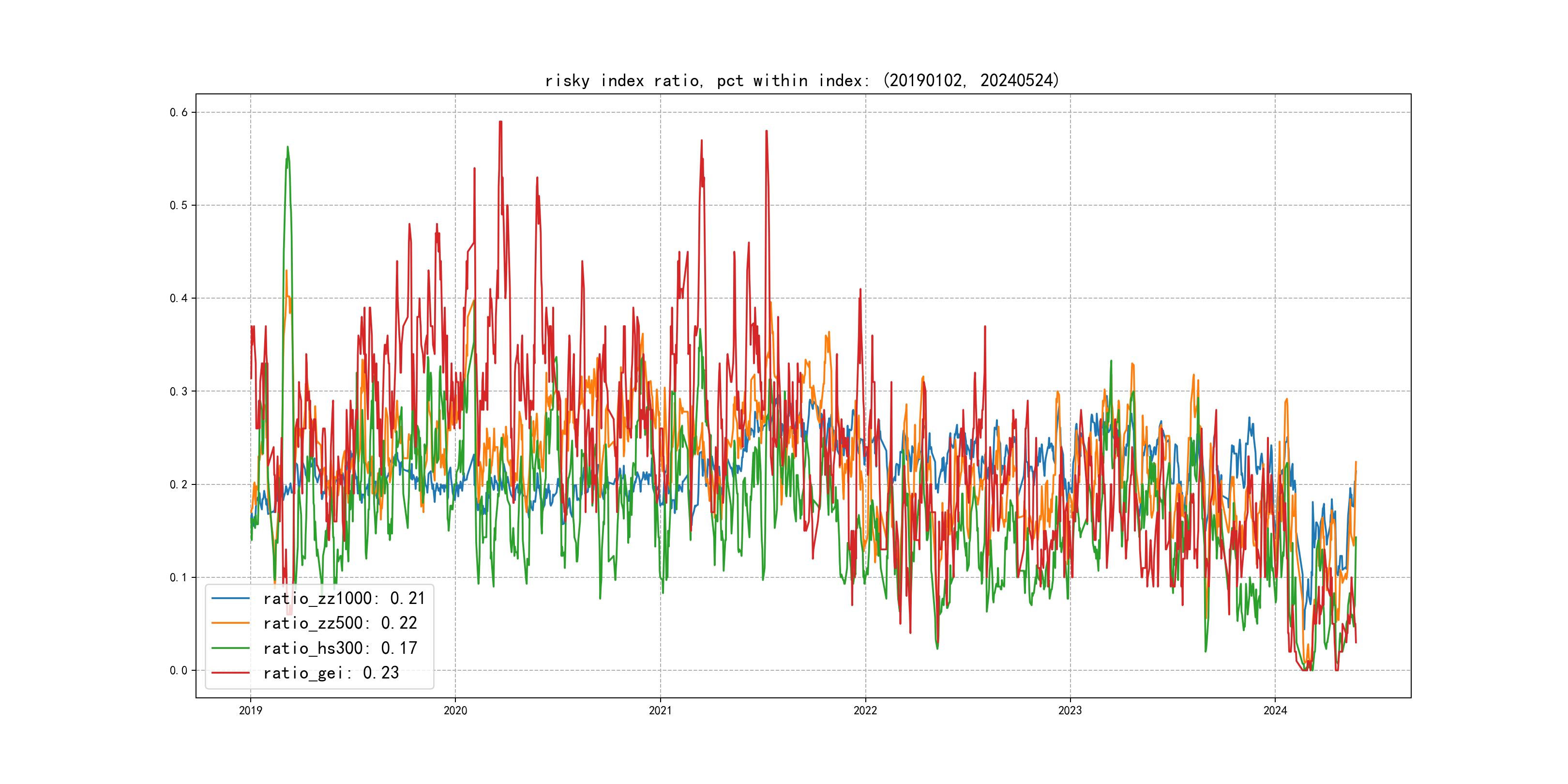Click the green ratio_hs300 legend line
1568x784 pixels.
tap(230, 648)
